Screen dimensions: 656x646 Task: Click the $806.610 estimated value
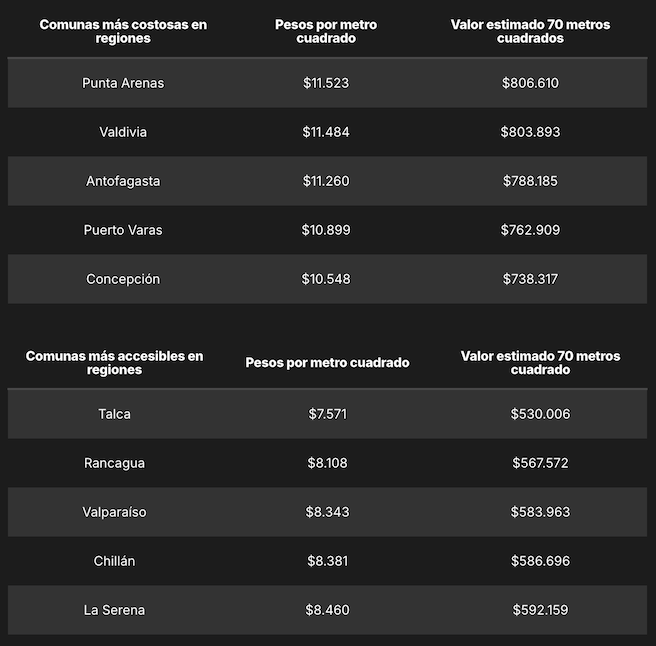530,83
